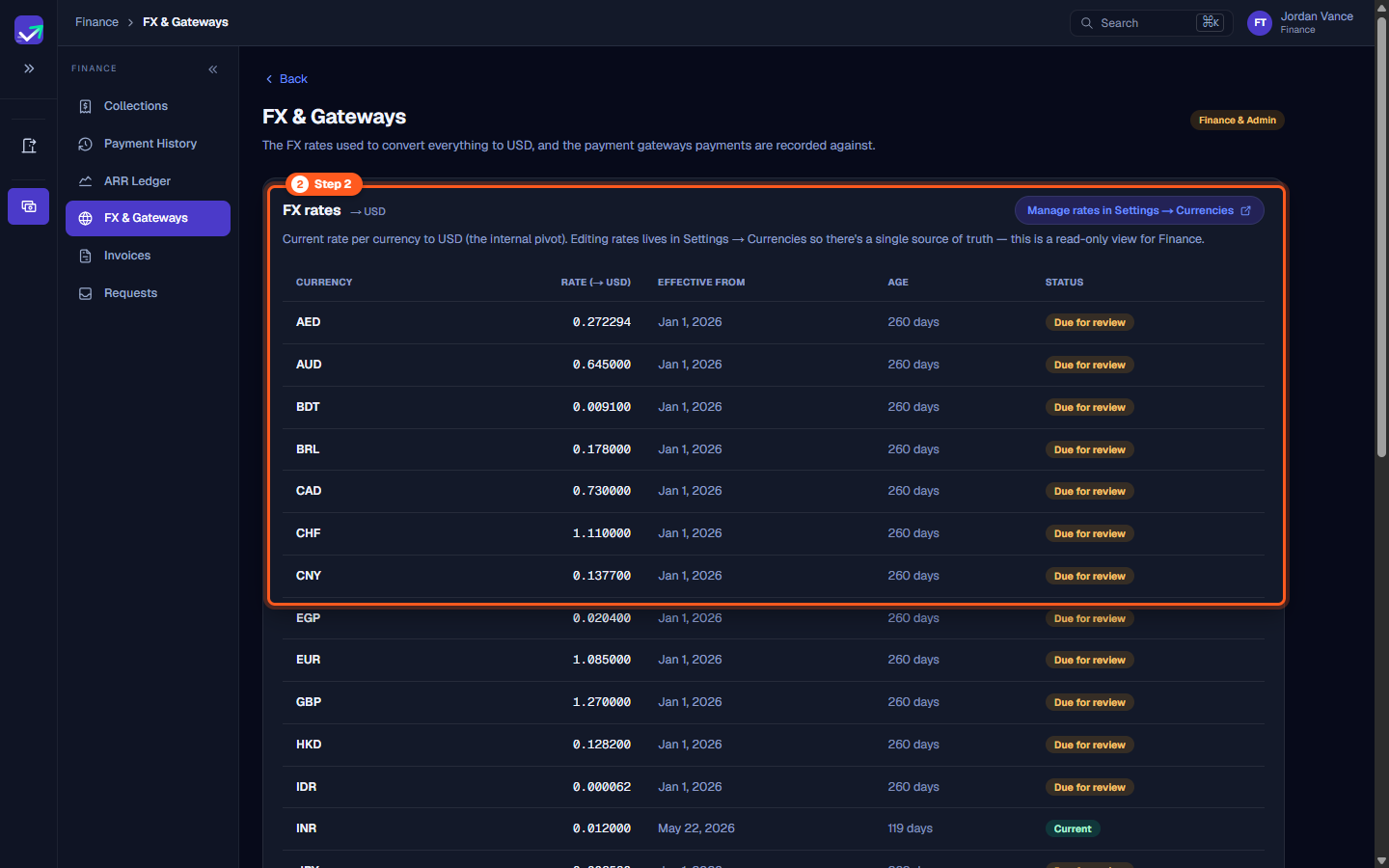Viewport: 1389px width, 868px height.
Task: Click the breadcrumb chevron separator
Action: (x=130, y=22)
